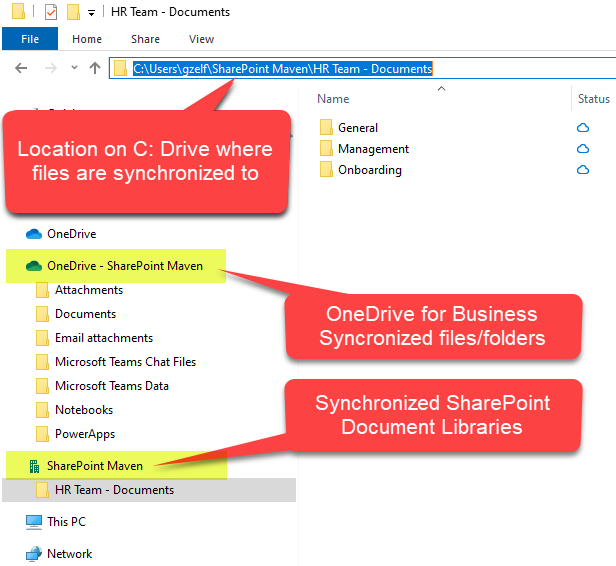The width and height of the screenshot is (616, 566).
Task: Click the New Folder quick access icon
Action: coord(73,12)
